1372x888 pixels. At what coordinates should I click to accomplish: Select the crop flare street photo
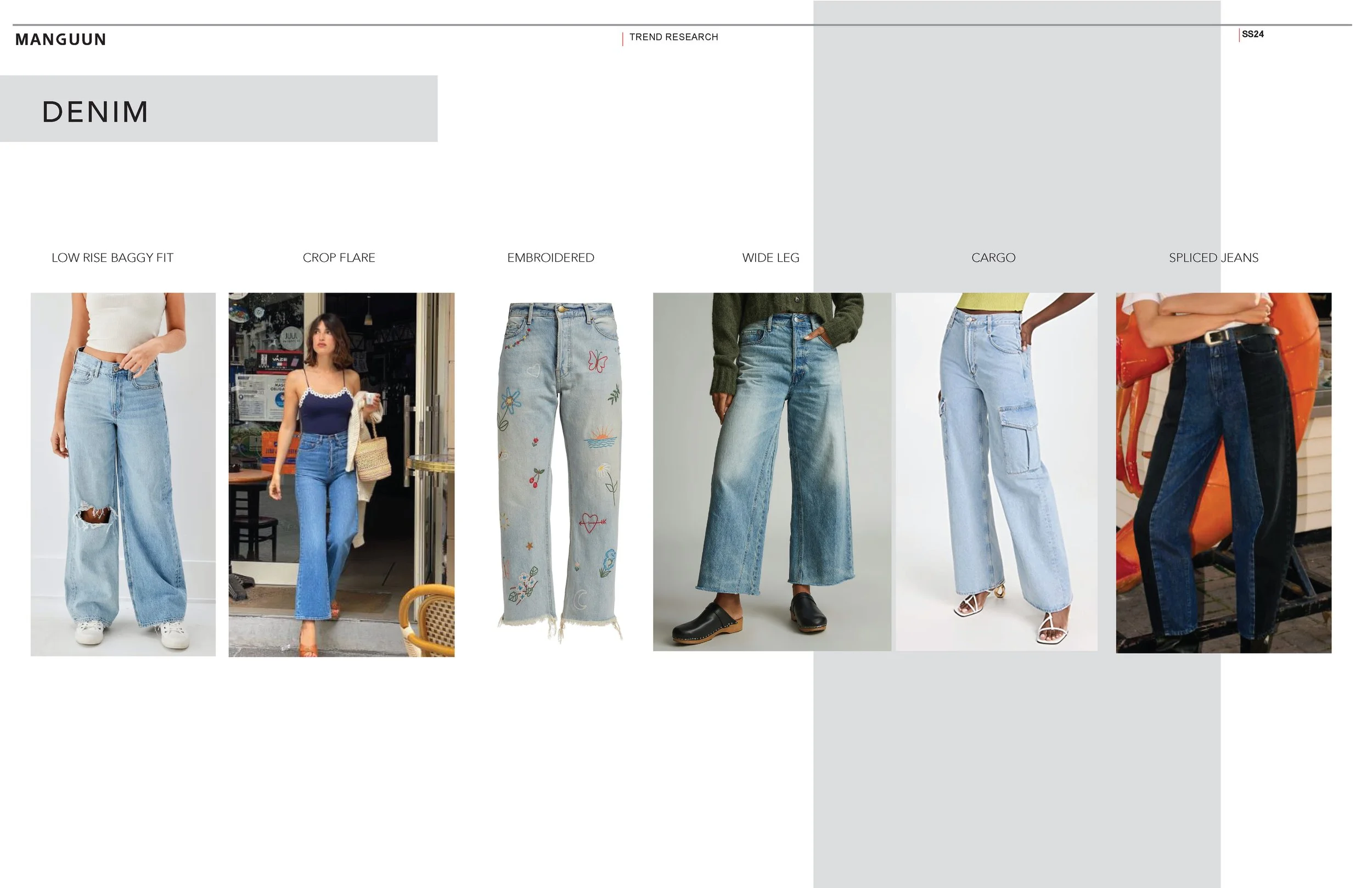[341, 474]
